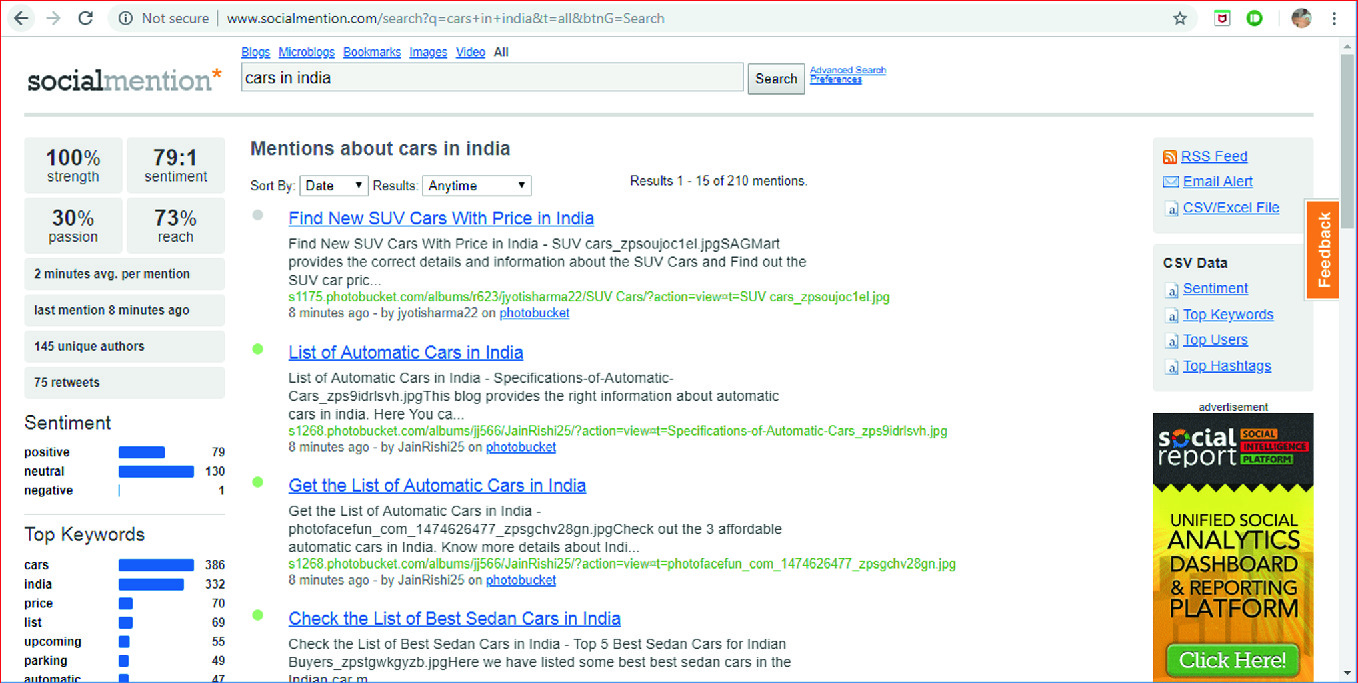Click the Click Here! ad button

tap(1232, 660)
